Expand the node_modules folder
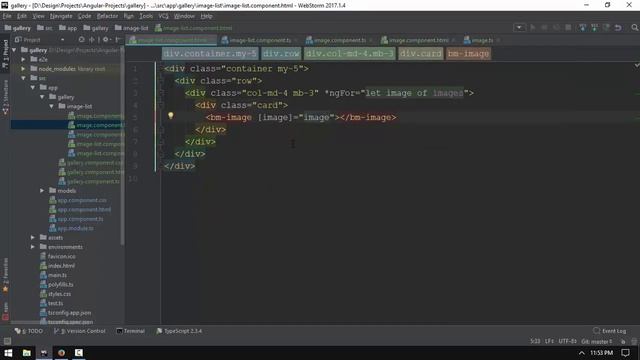640x360 pixels. click(24, 69)
